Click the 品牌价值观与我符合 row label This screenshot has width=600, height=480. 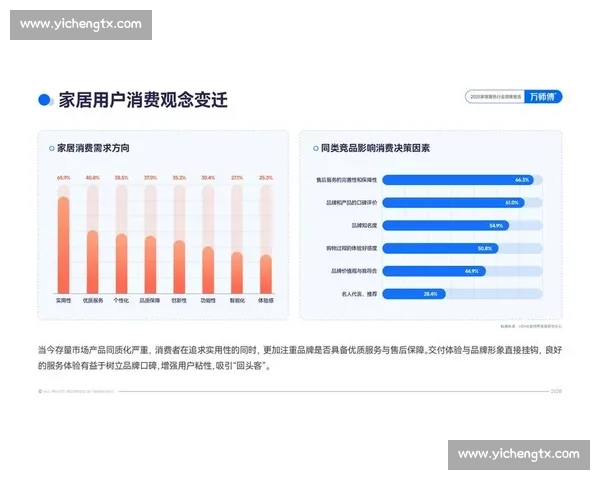tap(354, 271)
